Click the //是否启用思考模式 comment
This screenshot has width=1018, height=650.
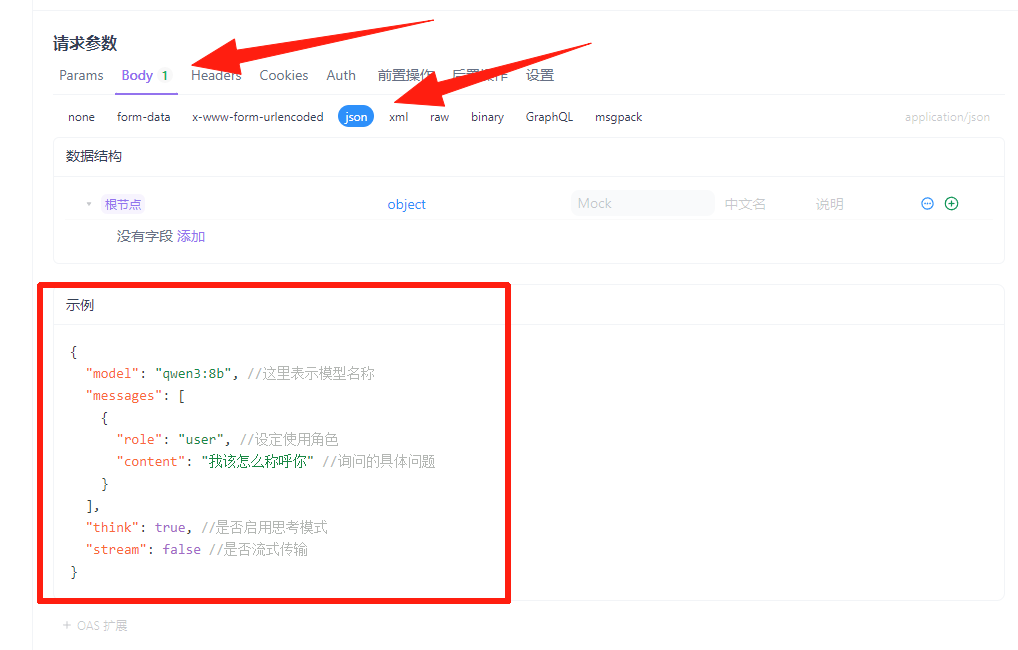[264, 527]
